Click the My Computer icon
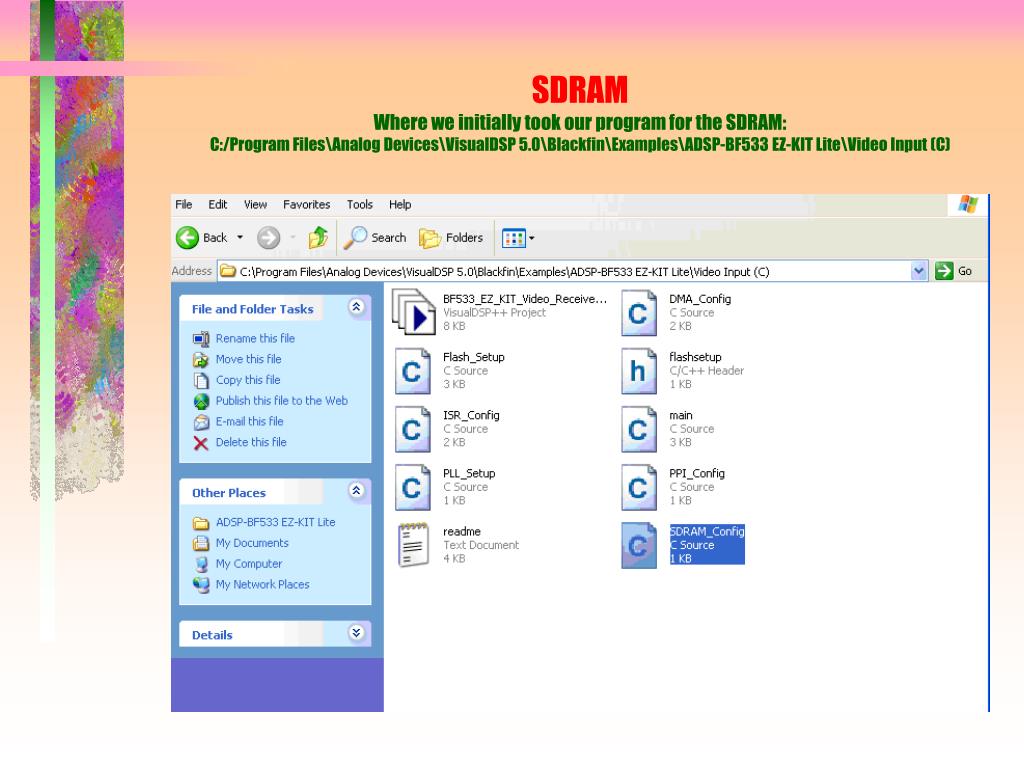Image resolution: width=1024 pixels, height=768 pixels. [x=201, y=564]
